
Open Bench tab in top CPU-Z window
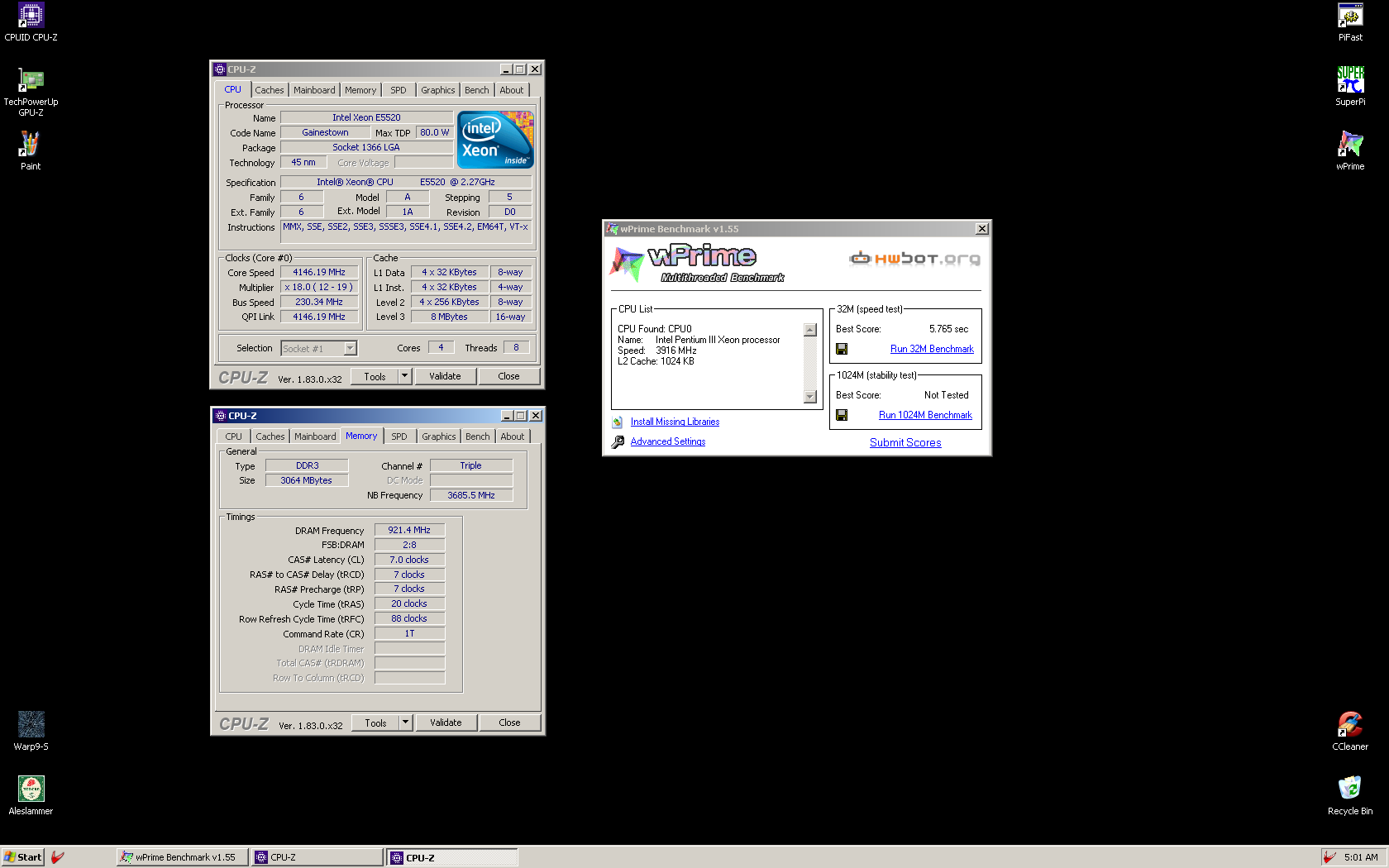pos(477,90)
